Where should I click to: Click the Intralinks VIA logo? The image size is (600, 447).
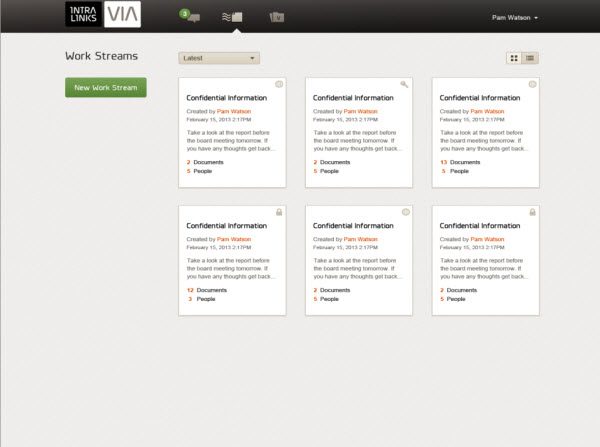(103, 14)
